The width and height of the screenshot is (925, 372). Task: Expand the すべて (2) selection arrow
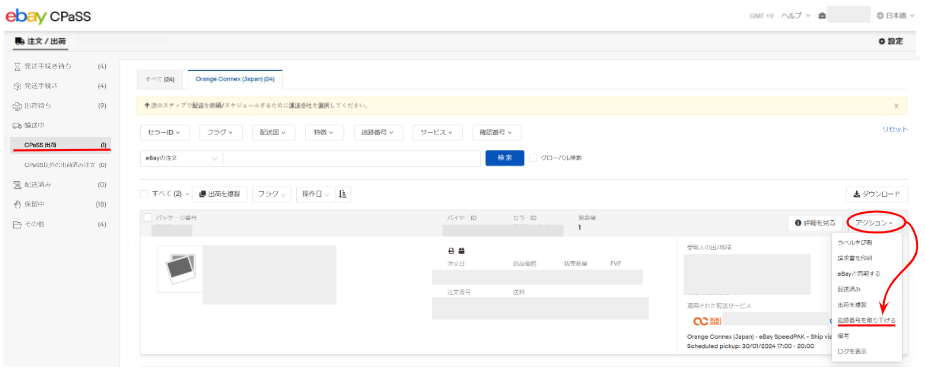point(188,193)
